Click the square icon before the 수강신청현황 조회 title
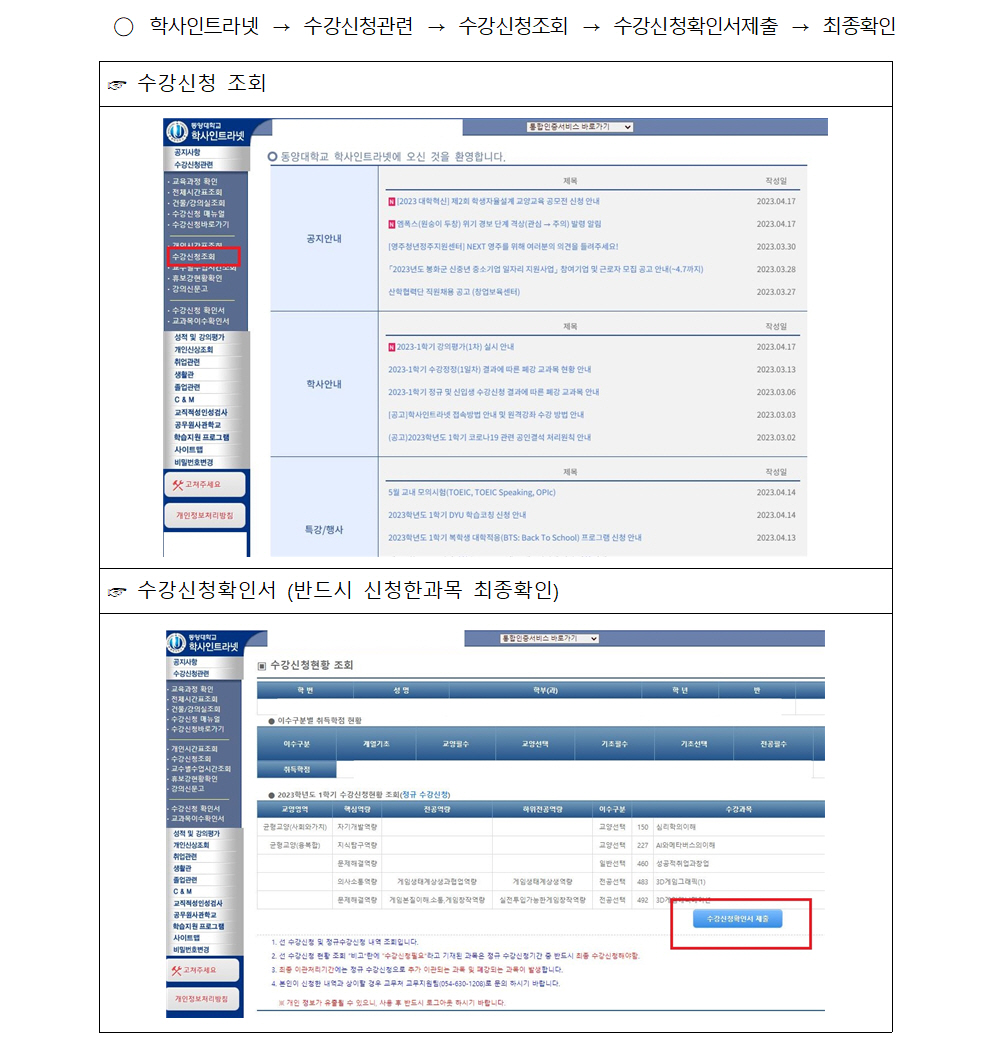Image resolution: width=992 pixels, height=1041 pixels. [262, 665]
